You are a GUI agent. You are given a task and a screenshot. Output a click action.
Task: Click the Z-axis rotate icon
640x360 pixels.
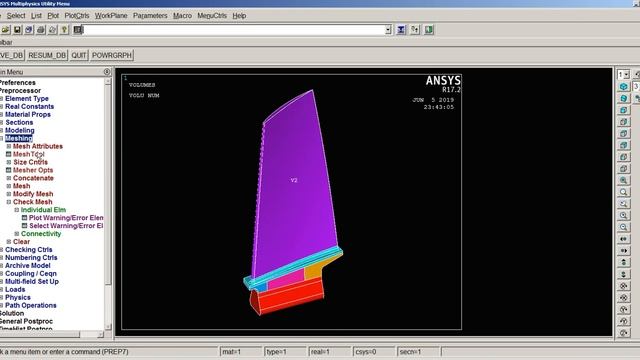point(623,333)
